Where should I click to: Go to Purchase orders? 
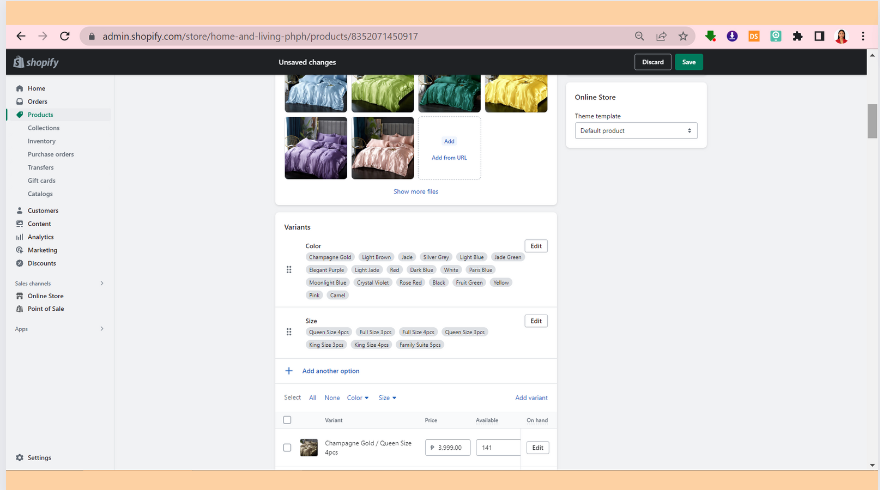tap(51, 154)
